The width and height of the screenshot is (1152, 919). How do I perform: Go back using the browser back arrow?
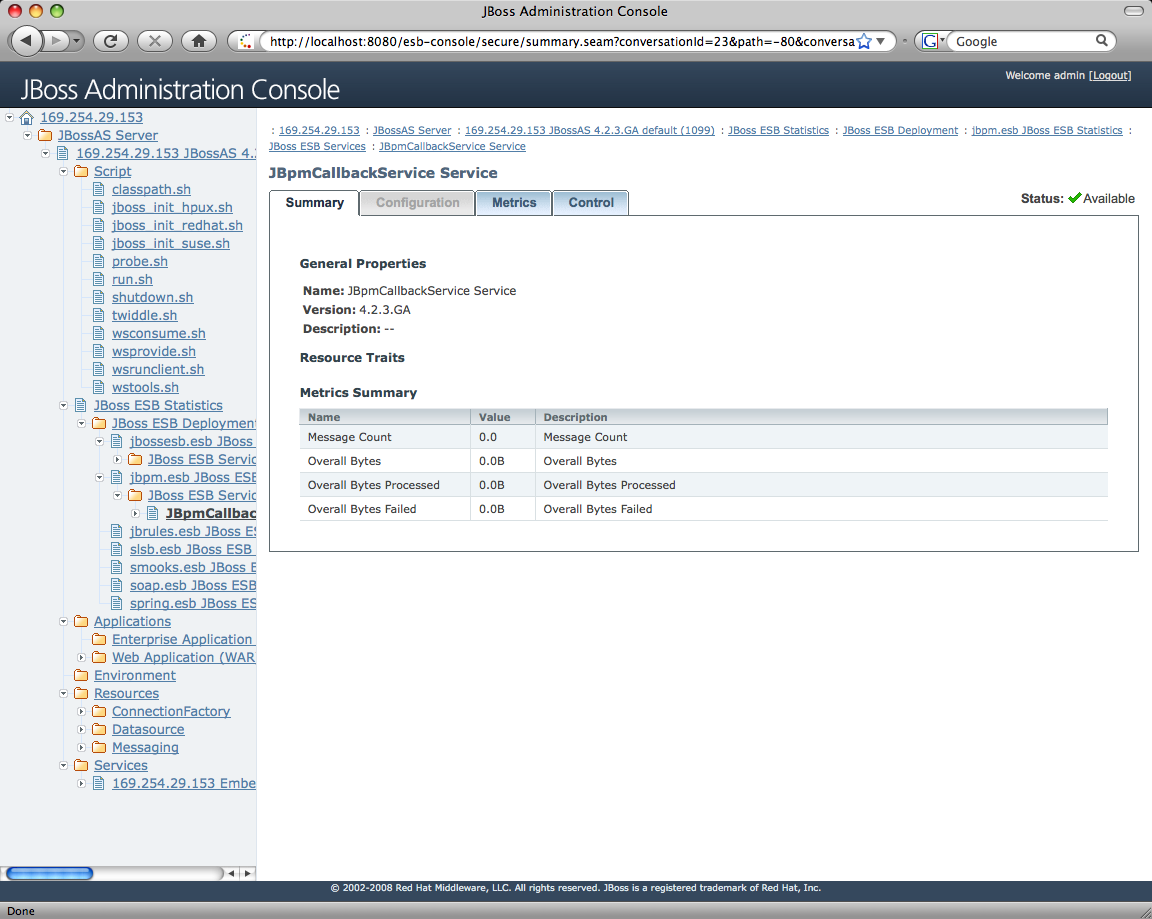click(x=27, y=40)
